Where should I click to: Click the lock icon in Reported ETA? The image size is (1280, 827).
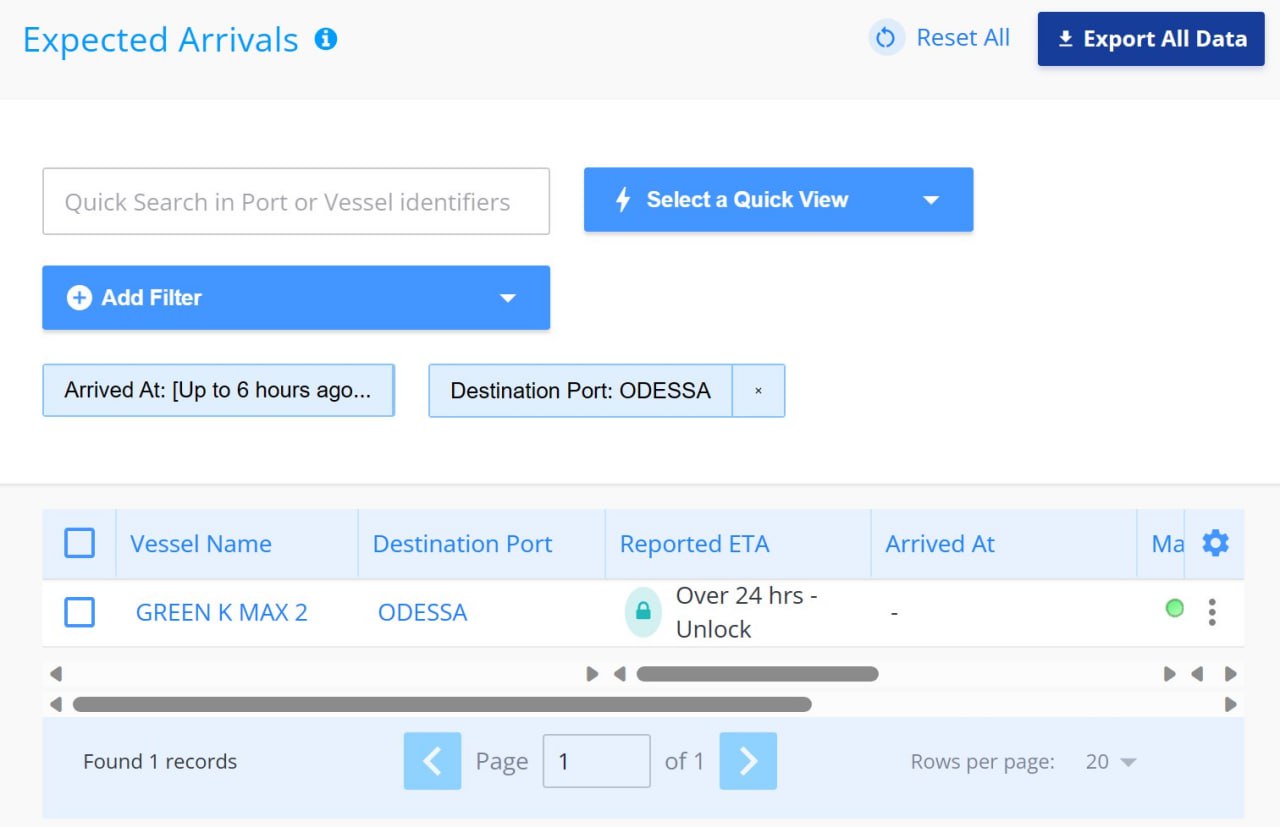pos(643,611)
